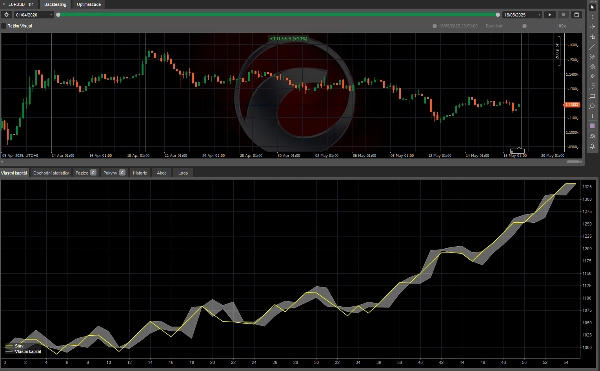
Task: Open the Akce tab
Action: 161,173
